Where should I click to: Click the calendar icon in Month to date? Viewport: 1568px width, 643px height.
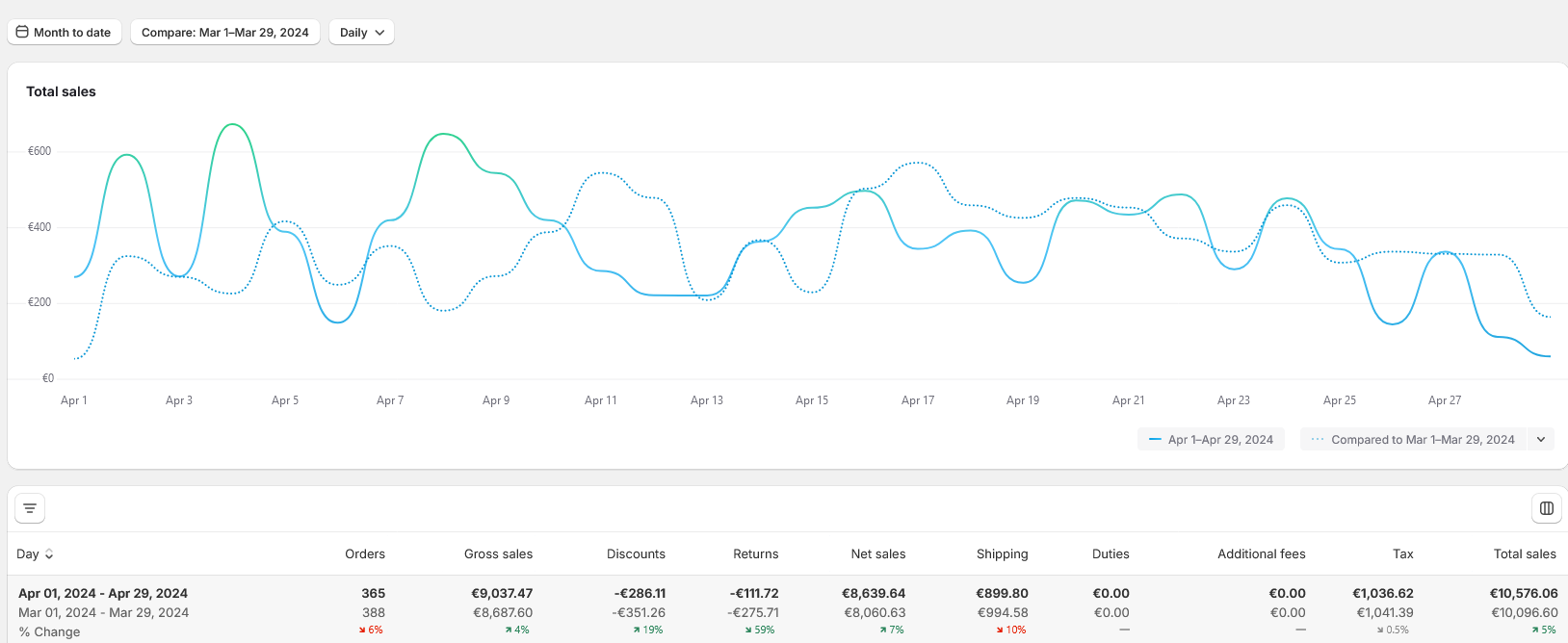(22, 32)
